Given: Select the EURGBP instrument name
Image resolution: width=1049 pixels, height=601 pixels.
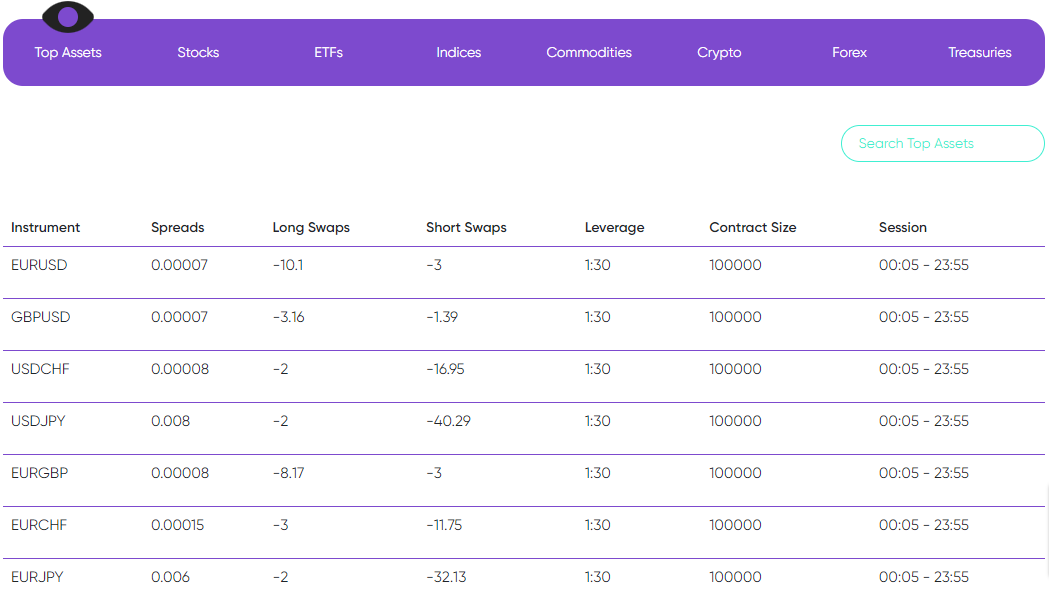Looking at the screenshot, I should 39,473.
